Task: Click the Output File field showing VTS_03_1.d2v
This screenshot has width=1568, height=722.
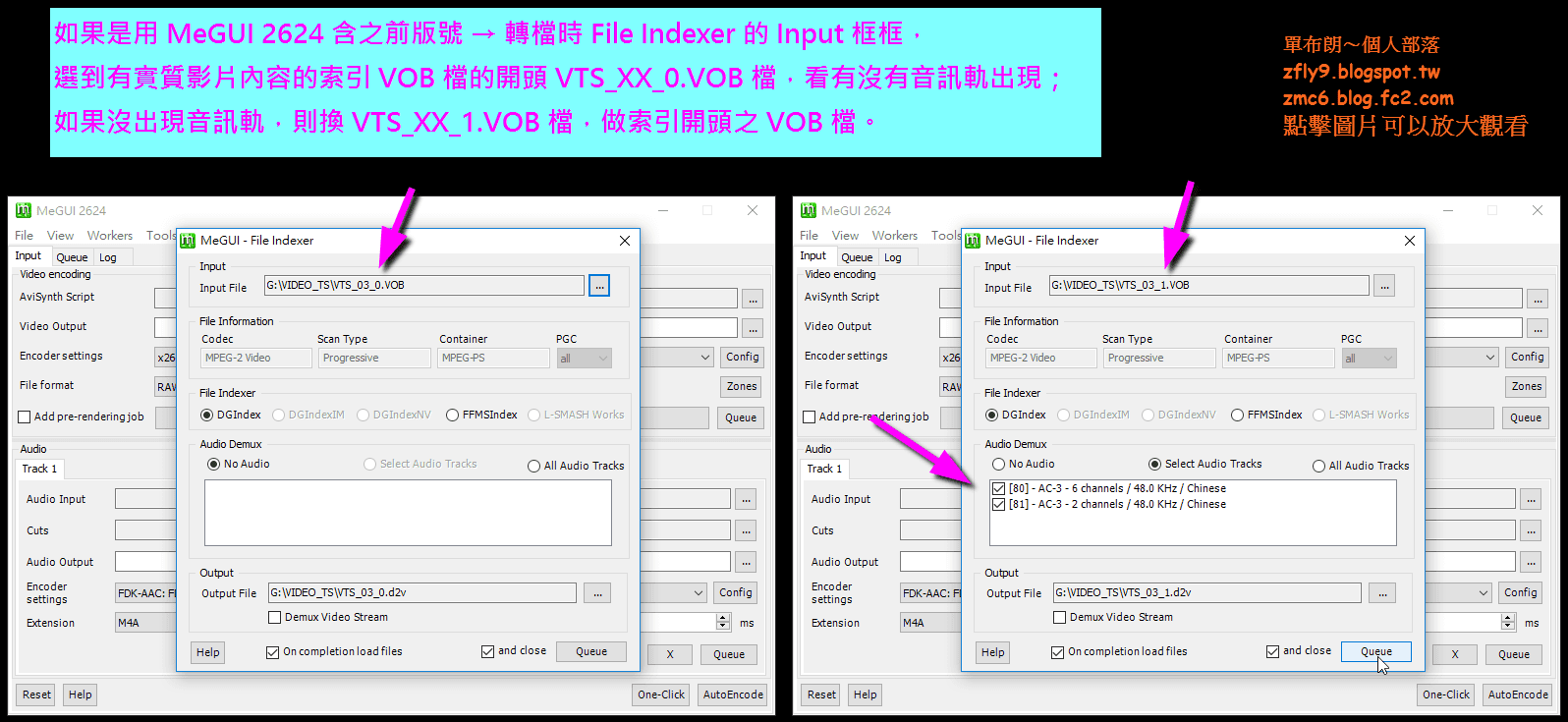Action: pos(1207,593)
